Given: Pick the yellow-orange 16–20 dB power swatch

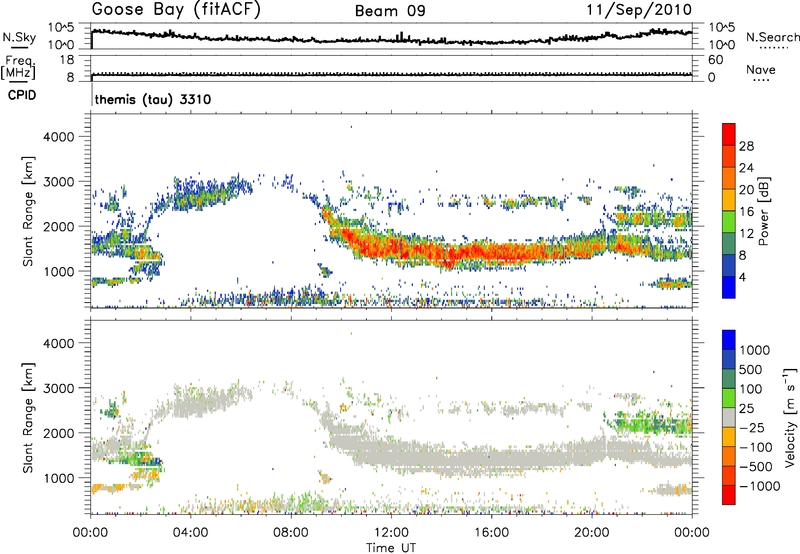Looking at the screenshot, I should click(729, 199).
